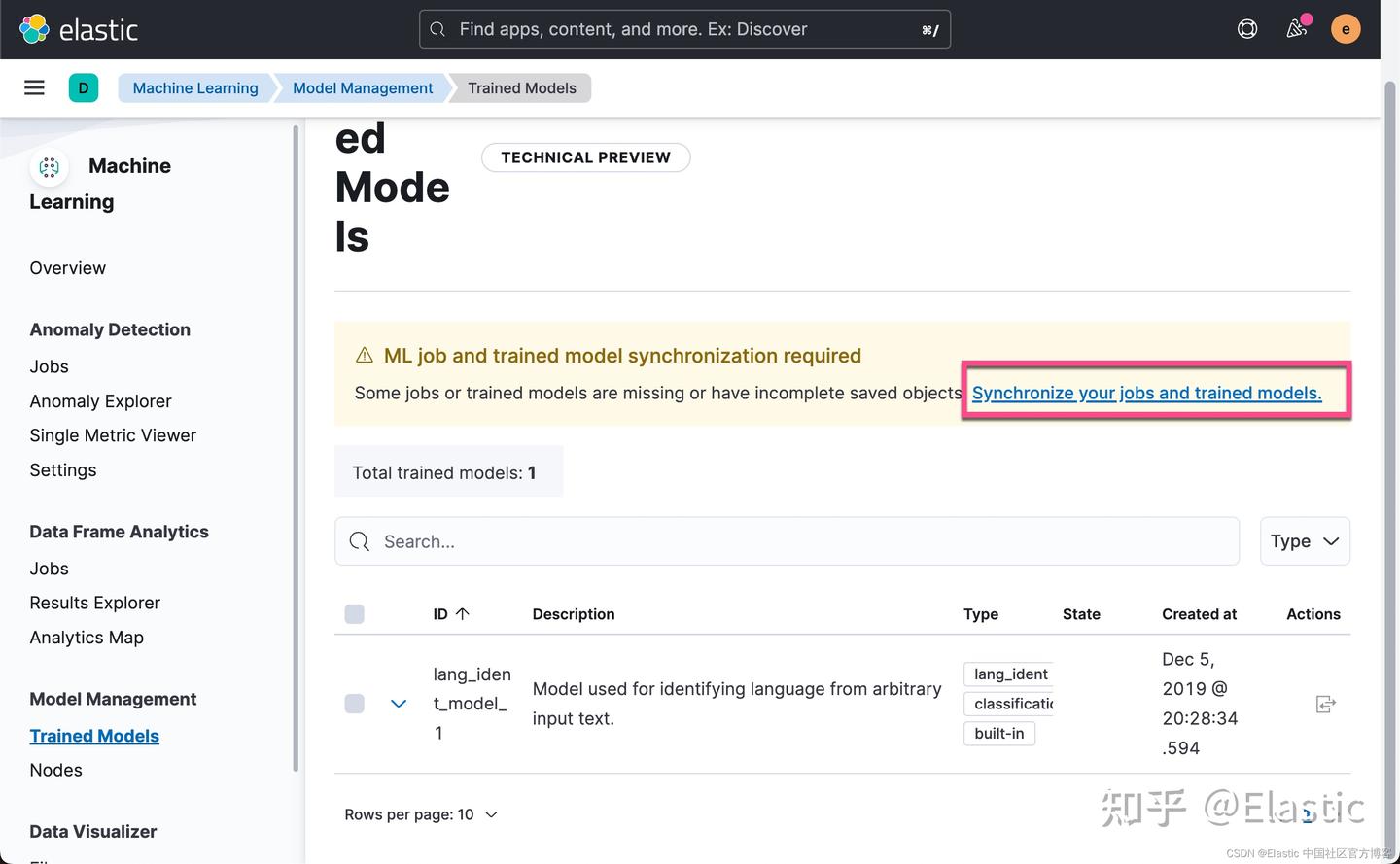Viewport: 1400px width, 864px height.
Task: Click the ID column sort arrow
Action: 462,613
